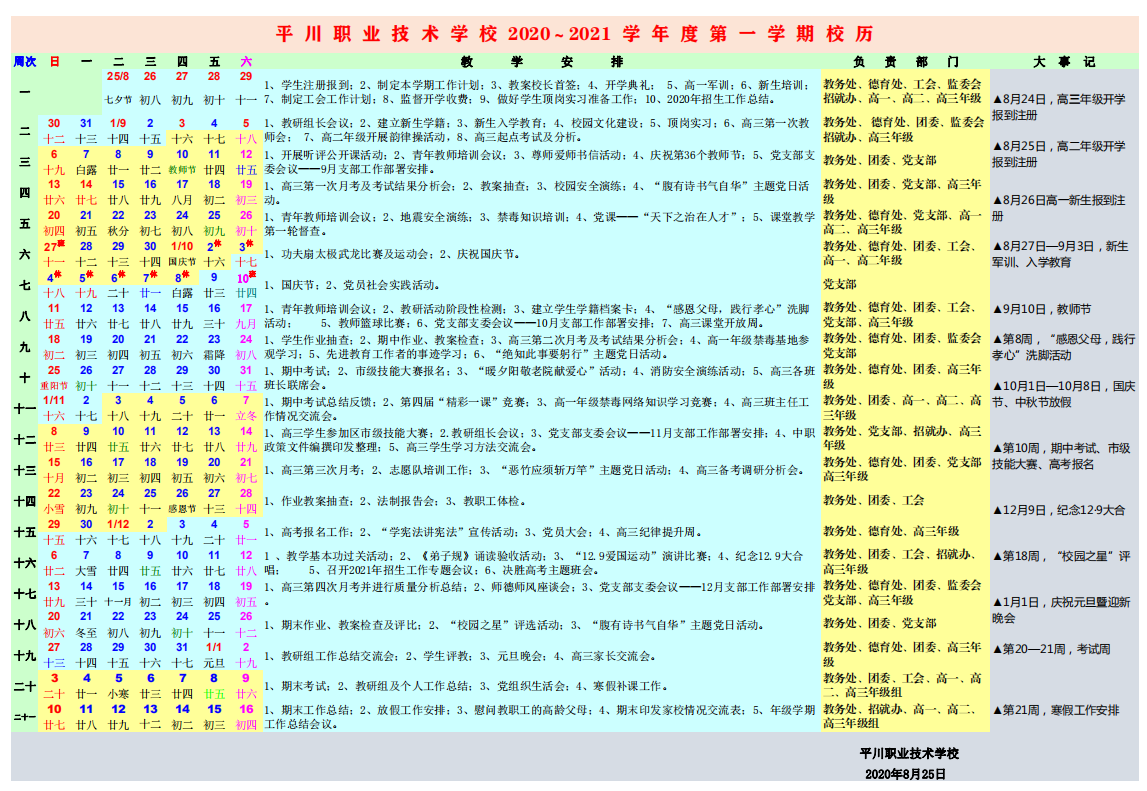This screenshot has height=791, width=1147.
Task: Select the 教师节 cell on September 10
Action: [182, 169]
